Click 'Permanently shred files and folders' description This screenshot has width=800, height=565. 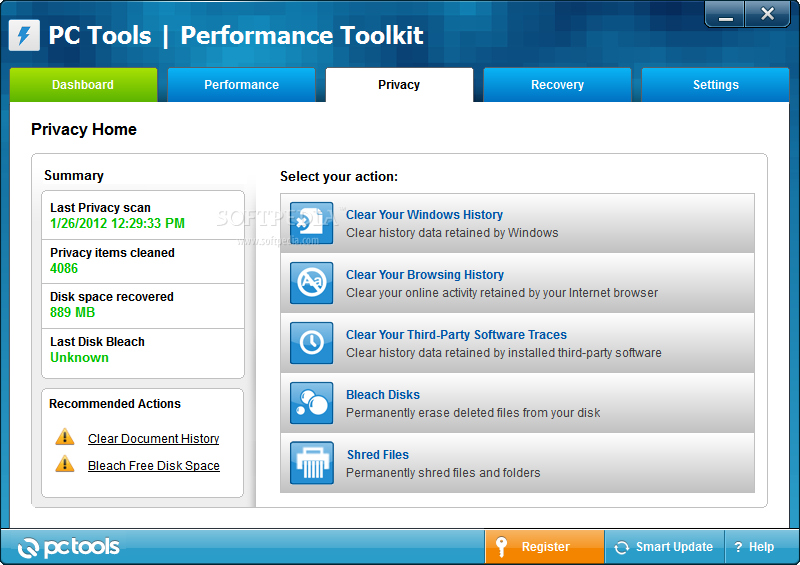click(x=443, y=473)
